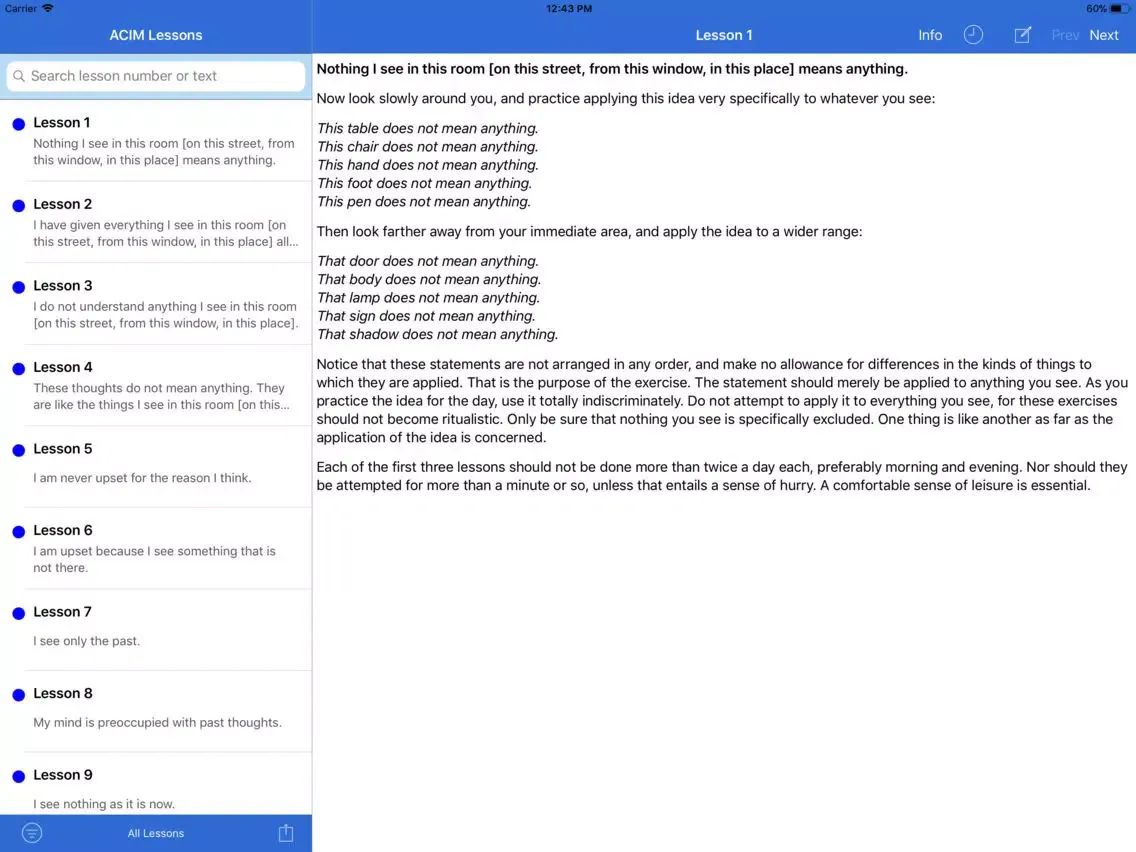Open Lesson 8 title in list
The image size is (1136, 852).
pos(62,693)
